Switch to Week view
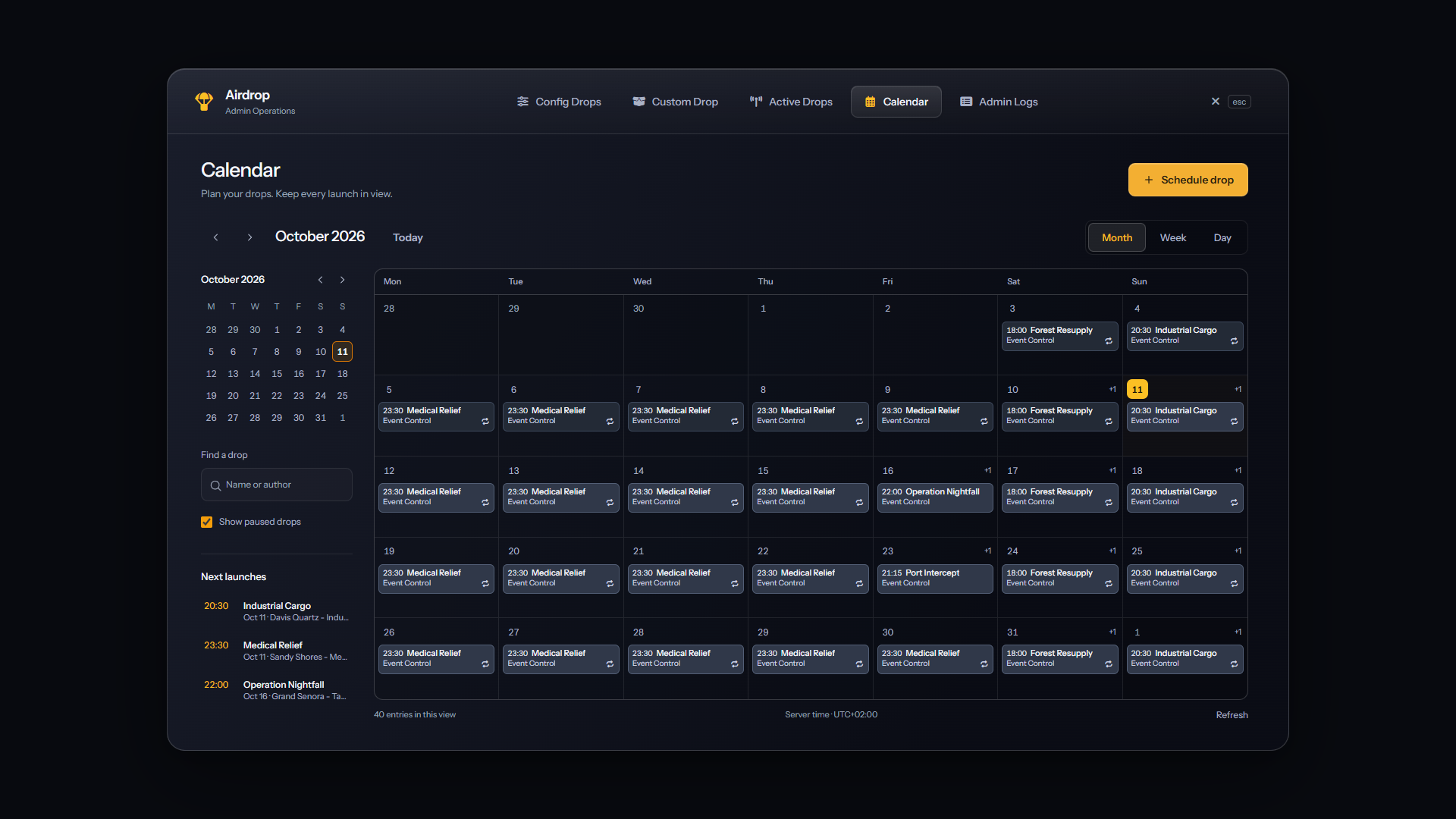The width and height of the screenshot is (1456, 819). pyautogui.click(x=1173, y=237)
